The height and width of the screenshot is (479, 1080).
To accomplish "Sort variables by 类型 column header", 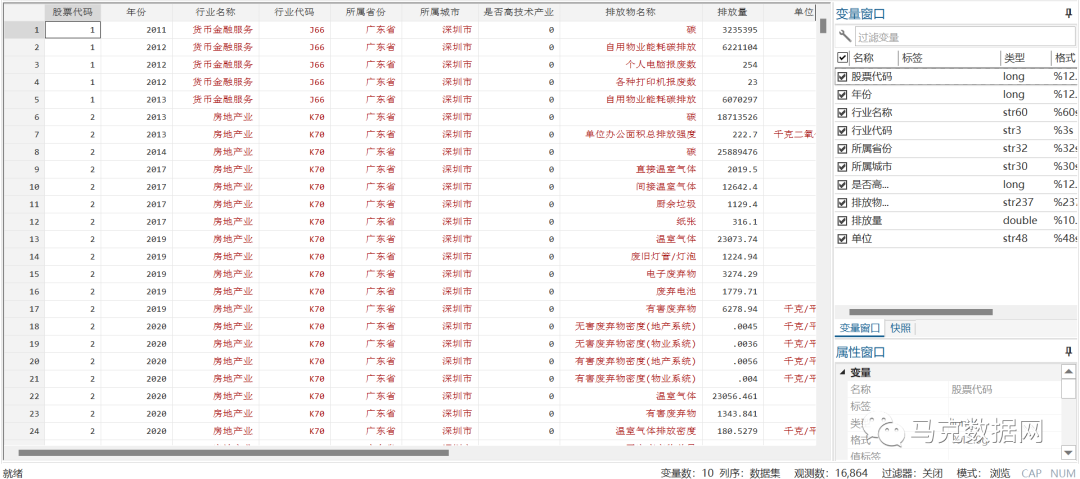I will point(1026,58).
